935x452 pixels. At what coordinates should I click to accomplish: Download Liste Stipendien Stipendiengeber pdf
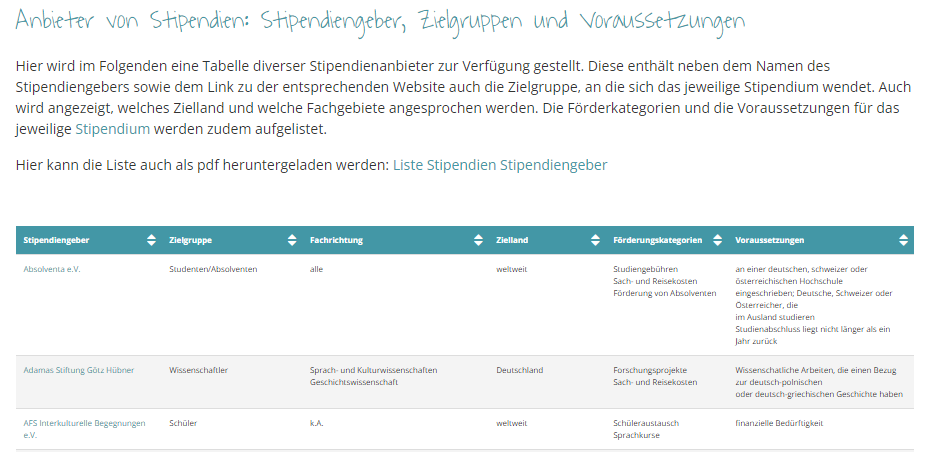click(x=499, y=164)
